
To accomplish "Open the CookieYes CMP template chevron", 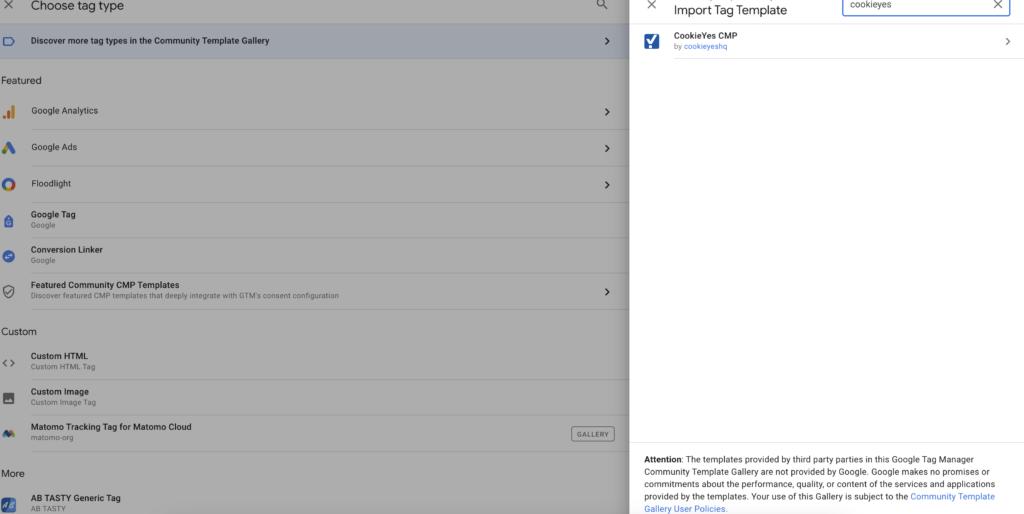I will tap(1007, 42).
